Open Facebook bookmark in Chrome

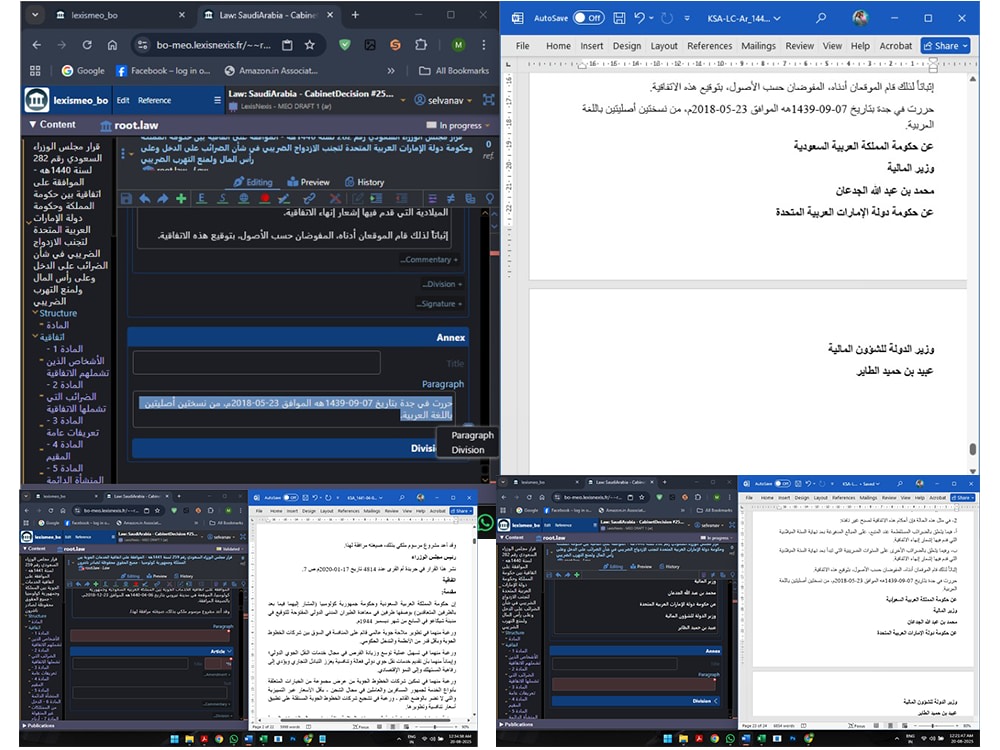[x=163, y=71]
